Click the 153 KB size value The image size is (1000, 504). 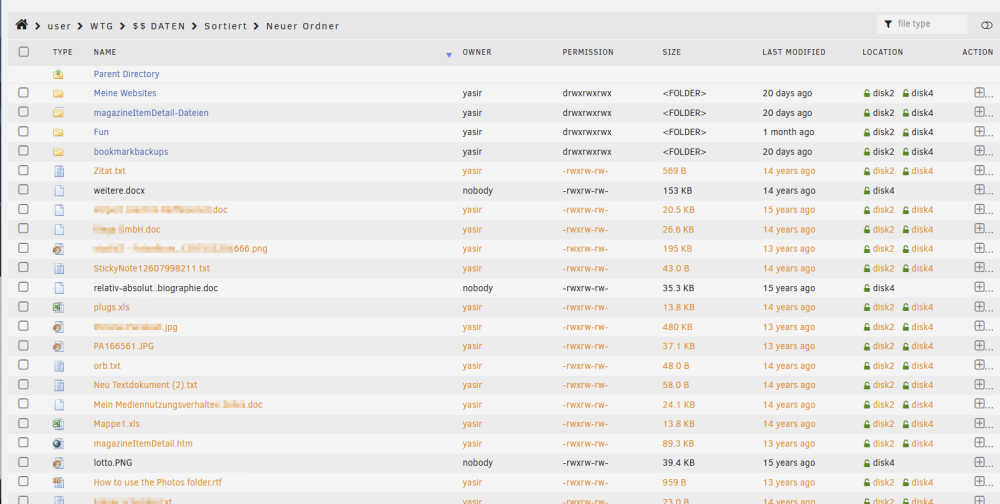click(x=677, y=191)
